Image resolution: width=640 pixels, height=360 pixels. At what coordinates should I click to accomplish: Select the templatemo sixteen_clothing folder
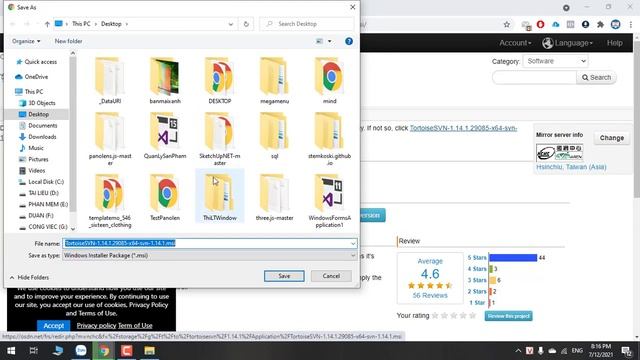coord(110,200)
